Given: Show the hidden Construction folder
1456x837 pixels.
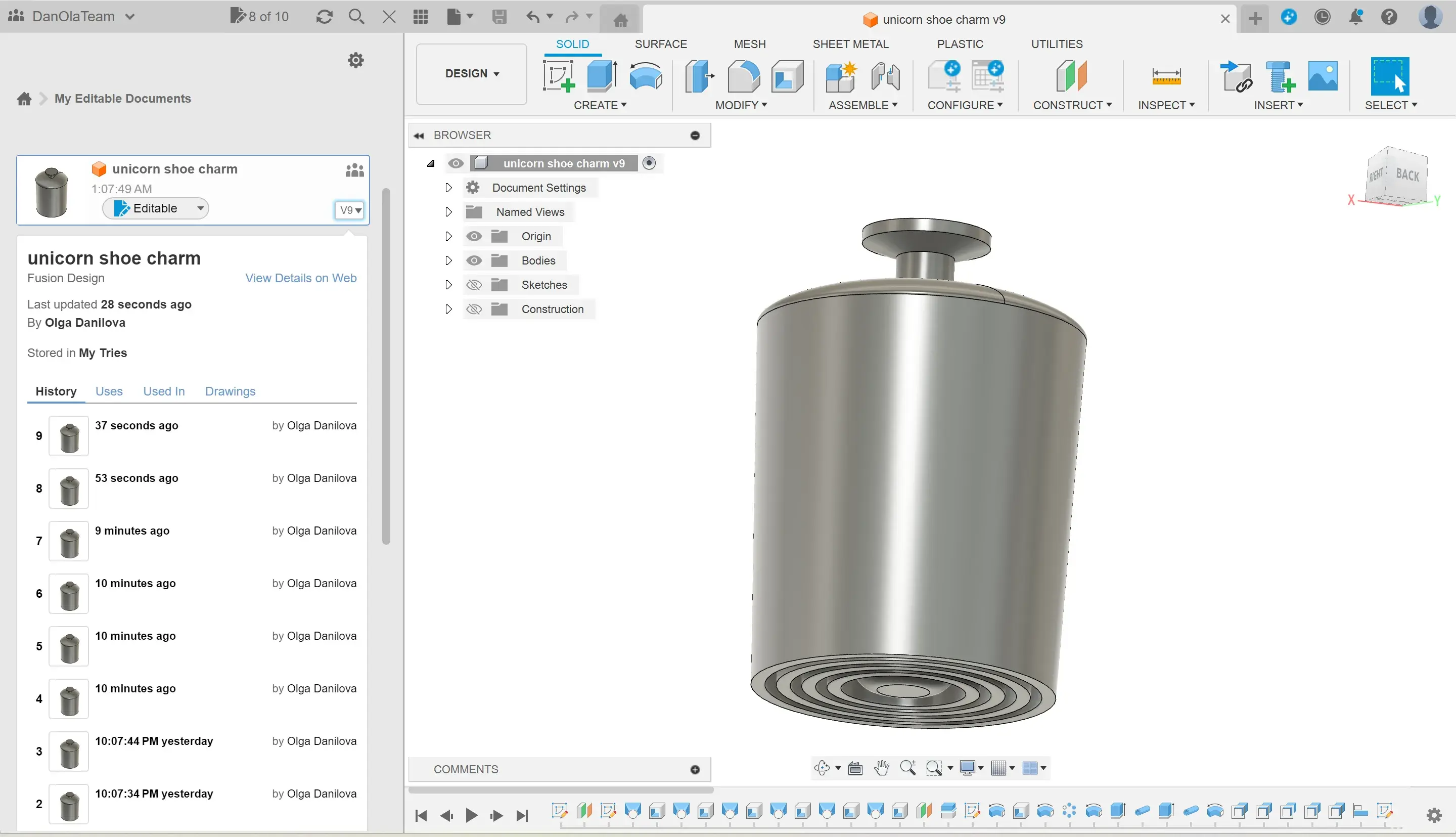Looking at the screenshot, I should point(474,310).
